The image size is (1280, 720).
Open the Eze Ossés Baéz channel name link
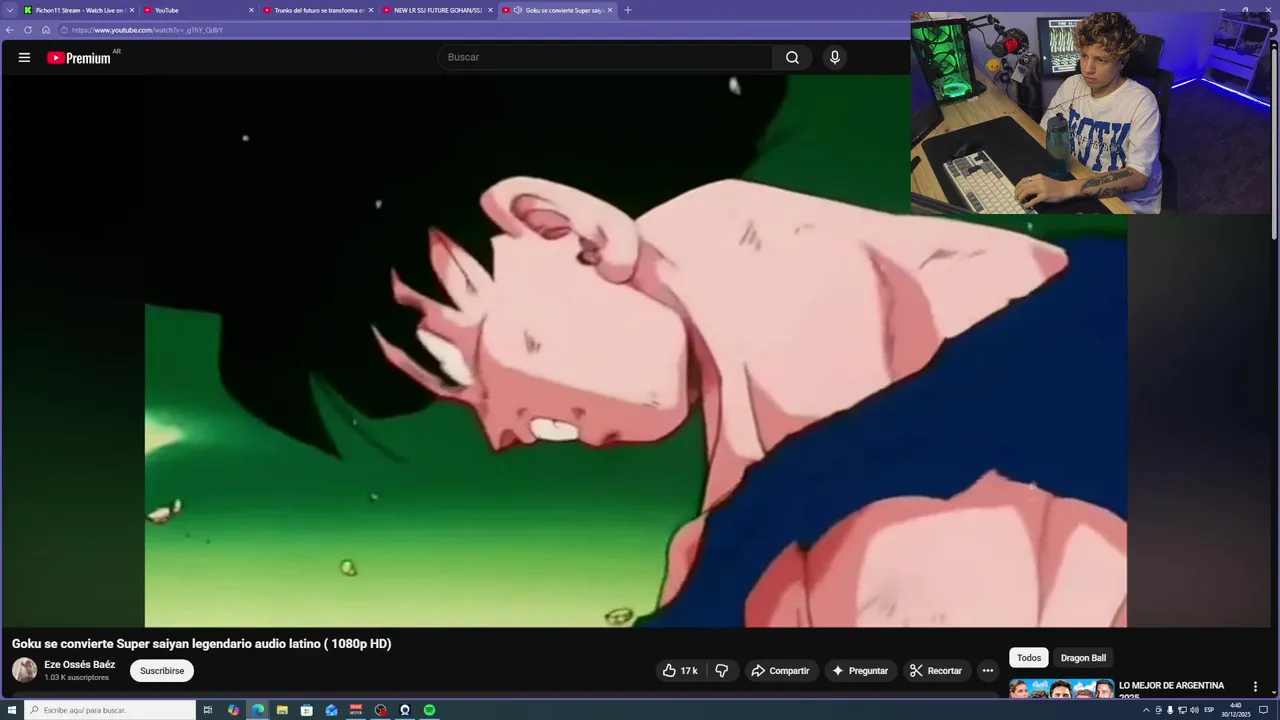tap(79, 665)
